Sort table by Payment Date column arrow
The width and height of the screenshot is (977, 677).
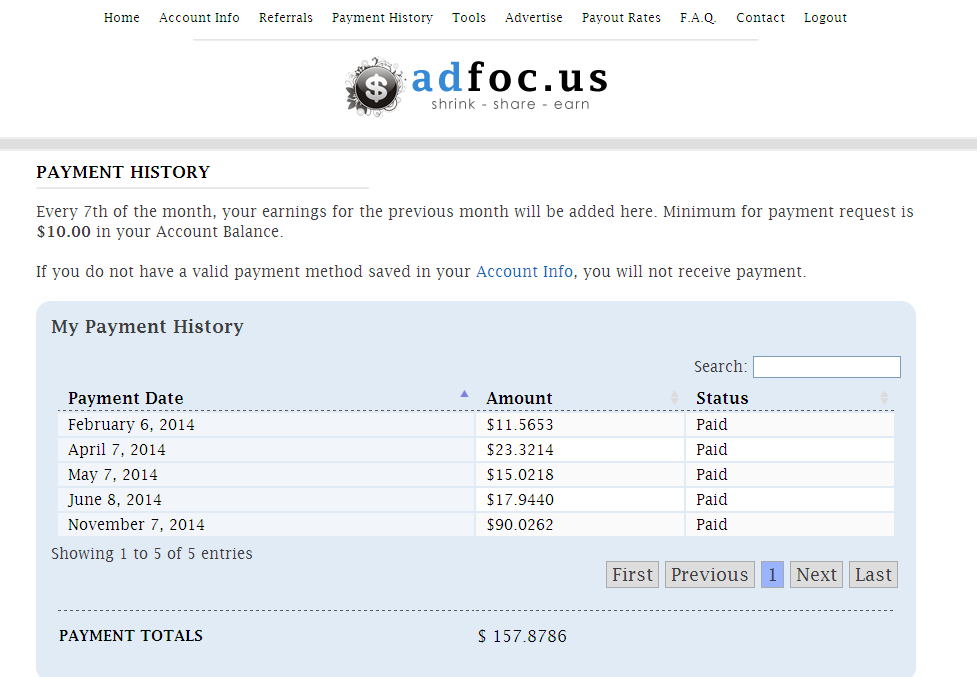tap(464, 395)
